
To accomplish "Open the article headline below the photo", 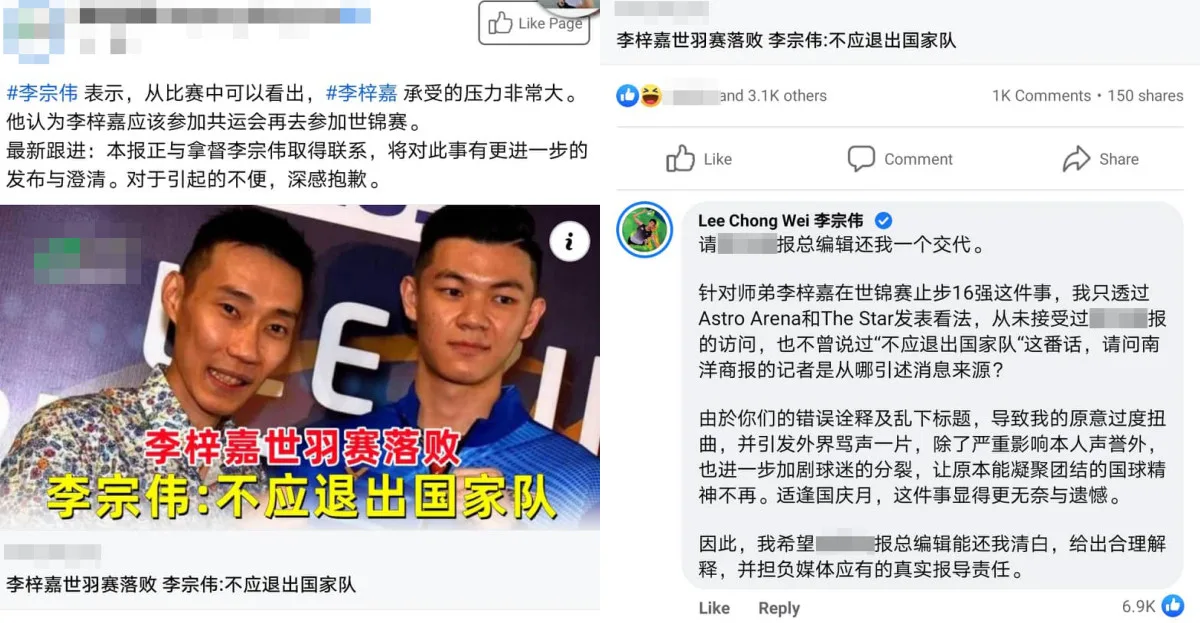I will (181, 585).
